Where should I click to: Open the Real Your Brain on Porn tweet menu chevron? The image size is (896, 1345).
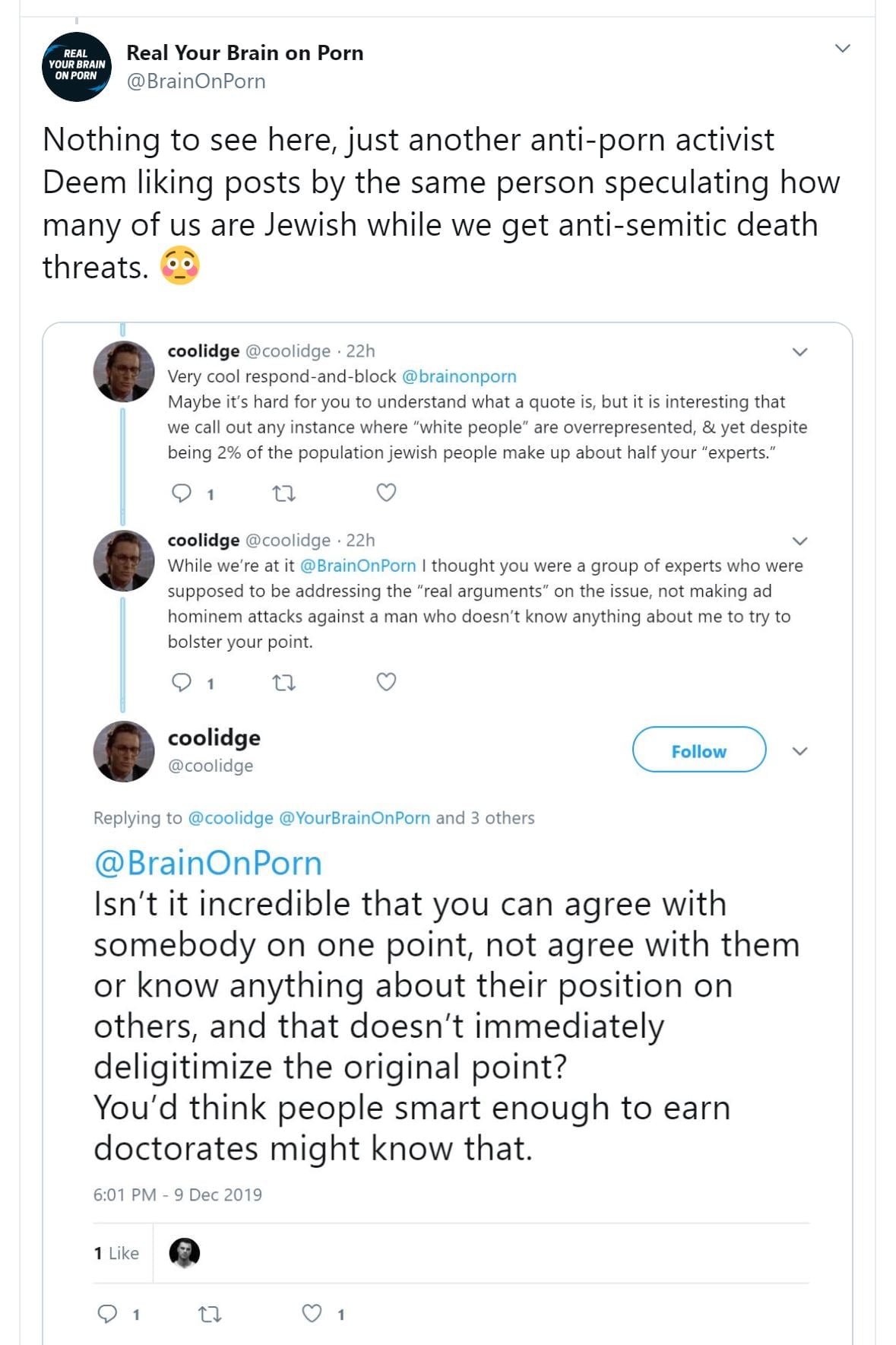pyautogui.click(x=842, y=49)
